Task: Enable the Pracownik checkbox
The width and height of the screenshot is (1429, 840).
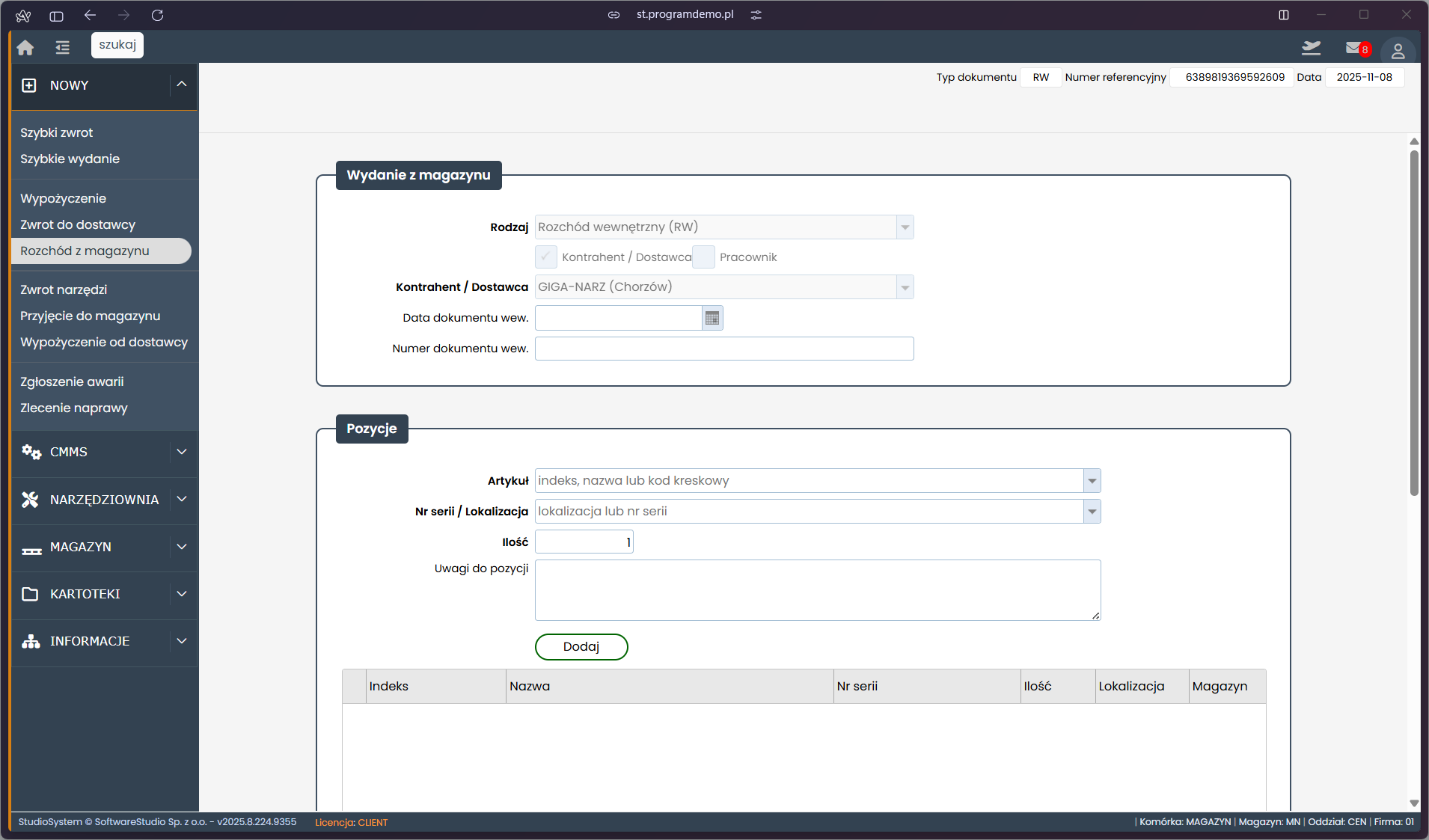Action: point(703,257)
